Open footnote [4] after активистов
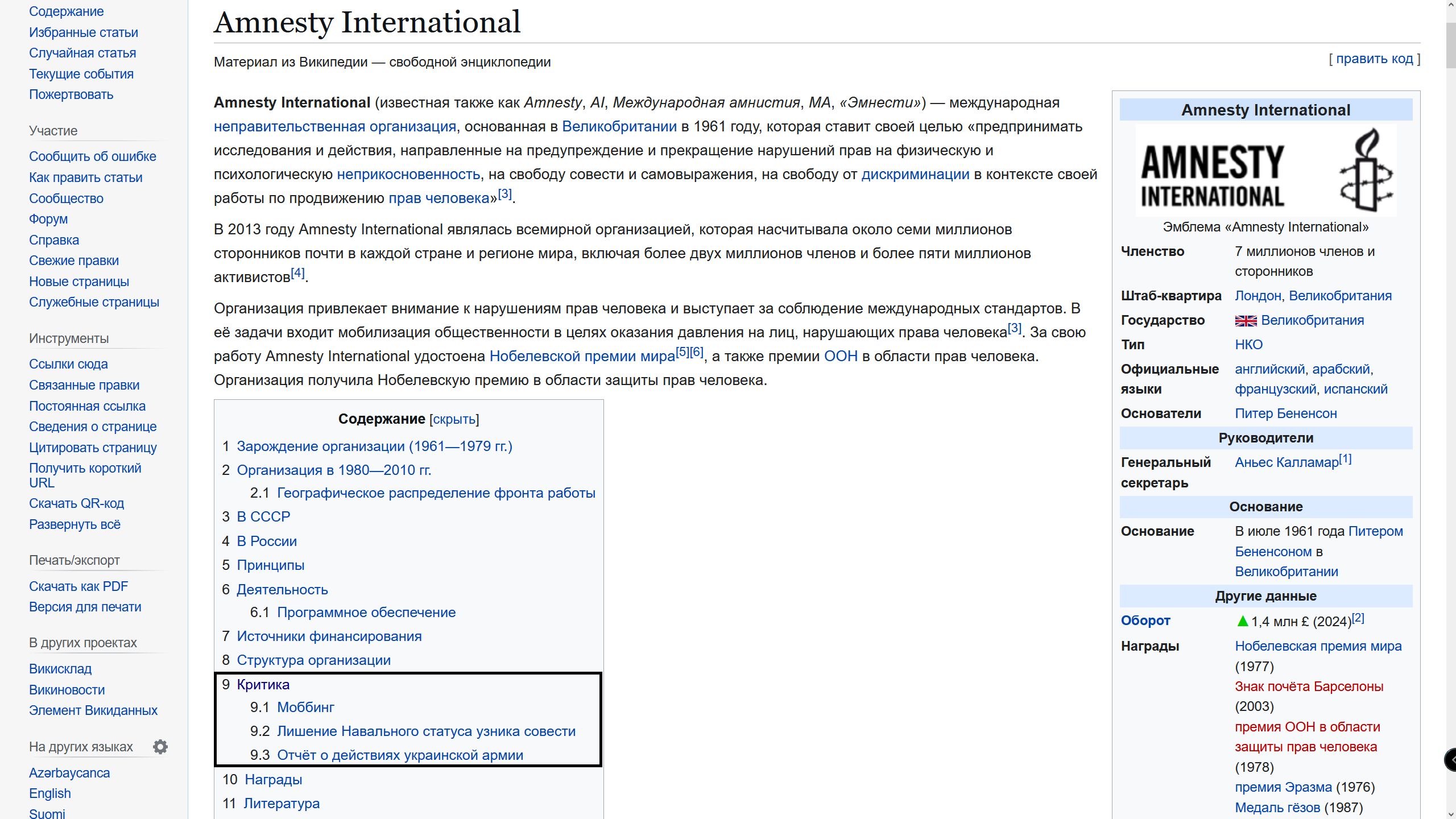This screenshot has height=819, width=1456. click(297, 273)
